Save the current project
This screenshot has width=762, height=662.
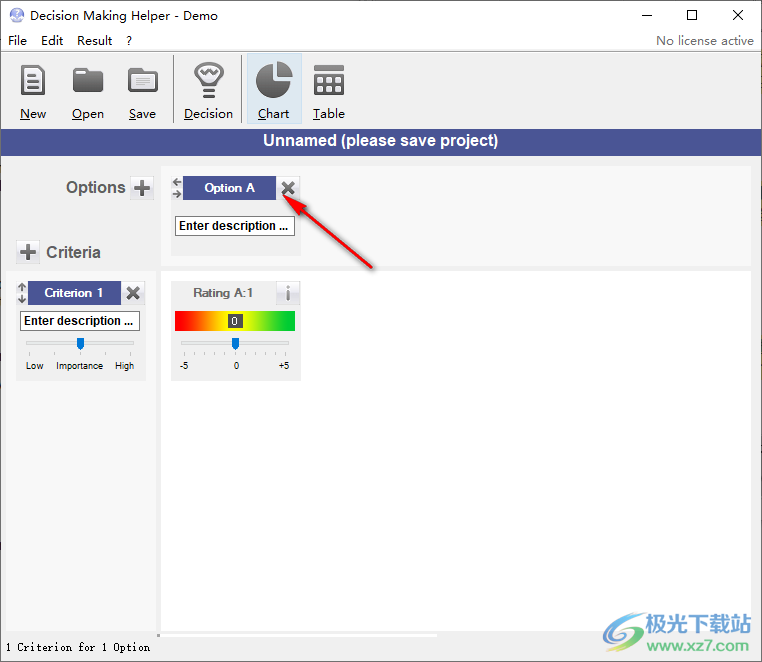[x=142, y=90]
